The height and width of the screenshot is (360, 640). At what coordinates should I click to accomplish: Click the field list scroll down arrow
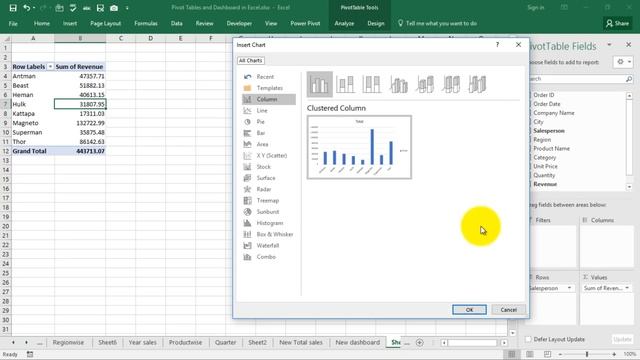(x=629, y=187)
